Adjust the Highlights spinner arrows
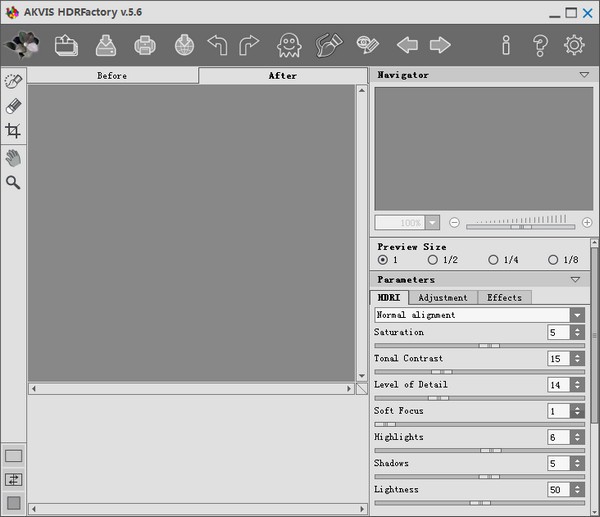Image resolution: width=600 pixels, height=517 pixels. point(577,437)
